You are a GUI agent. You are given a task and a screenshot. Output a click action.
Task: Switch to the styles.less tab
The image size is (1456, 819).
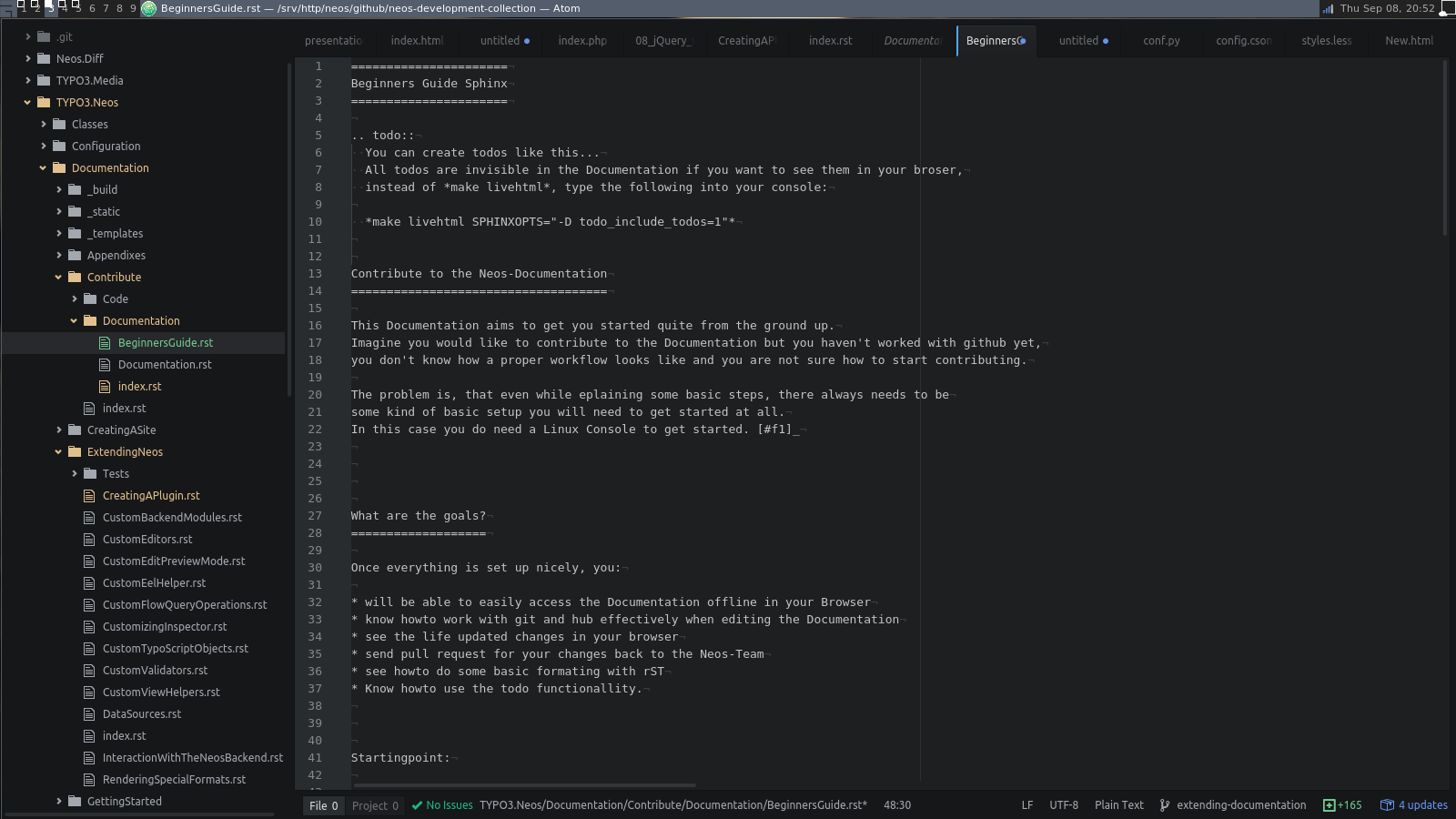1326,41
